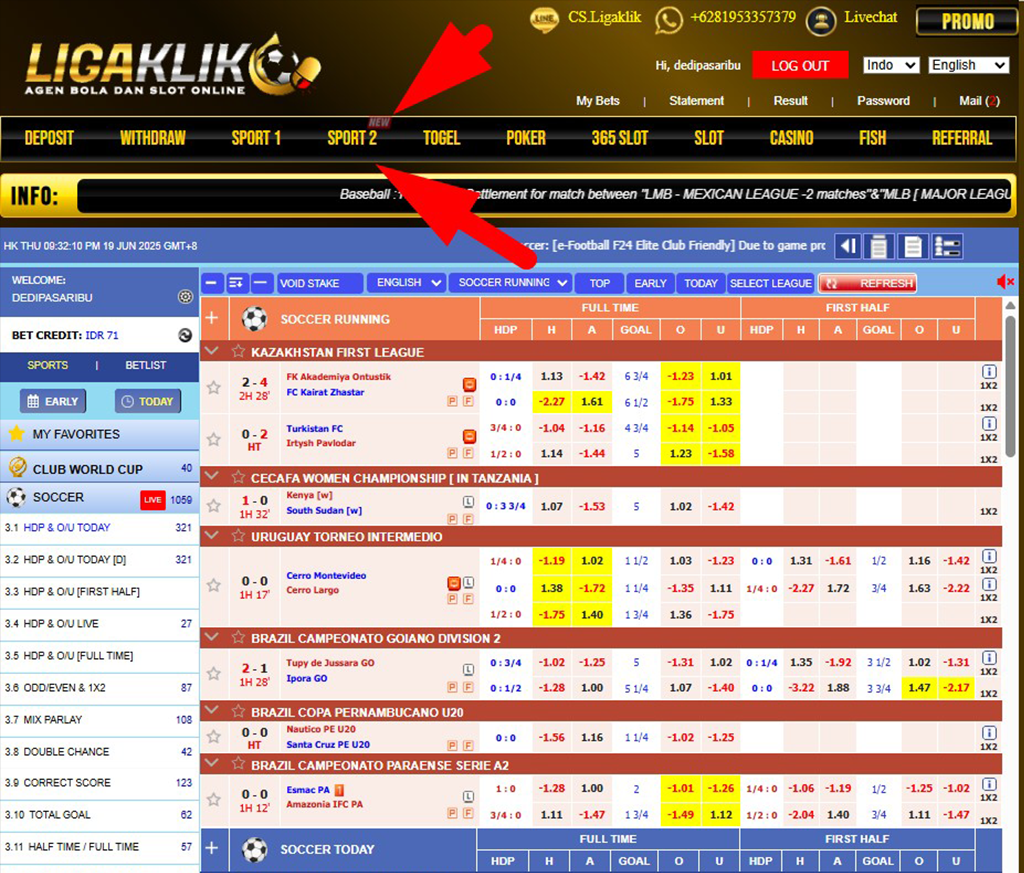Image resolution: width=1024 pixels, height=873 pixels.
Task: Collapse the Uruguay Torneo Intermedio section
Action: (x=211, y=535)
